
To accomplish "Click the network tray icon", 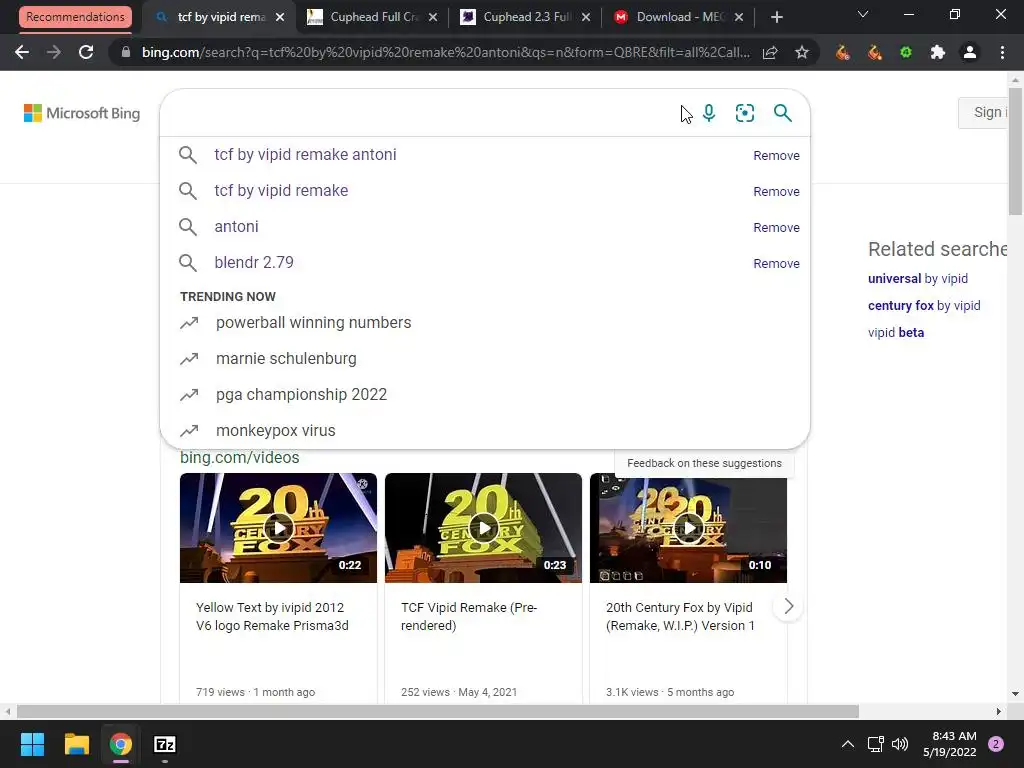I will click(875, 744).
